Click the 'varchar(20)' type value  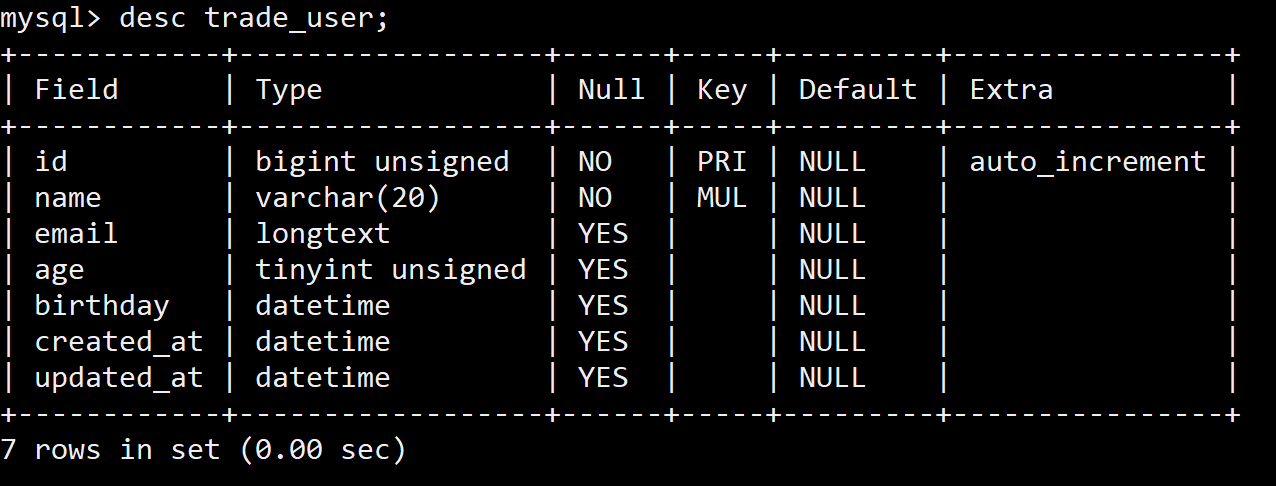(x=348, y=198)
